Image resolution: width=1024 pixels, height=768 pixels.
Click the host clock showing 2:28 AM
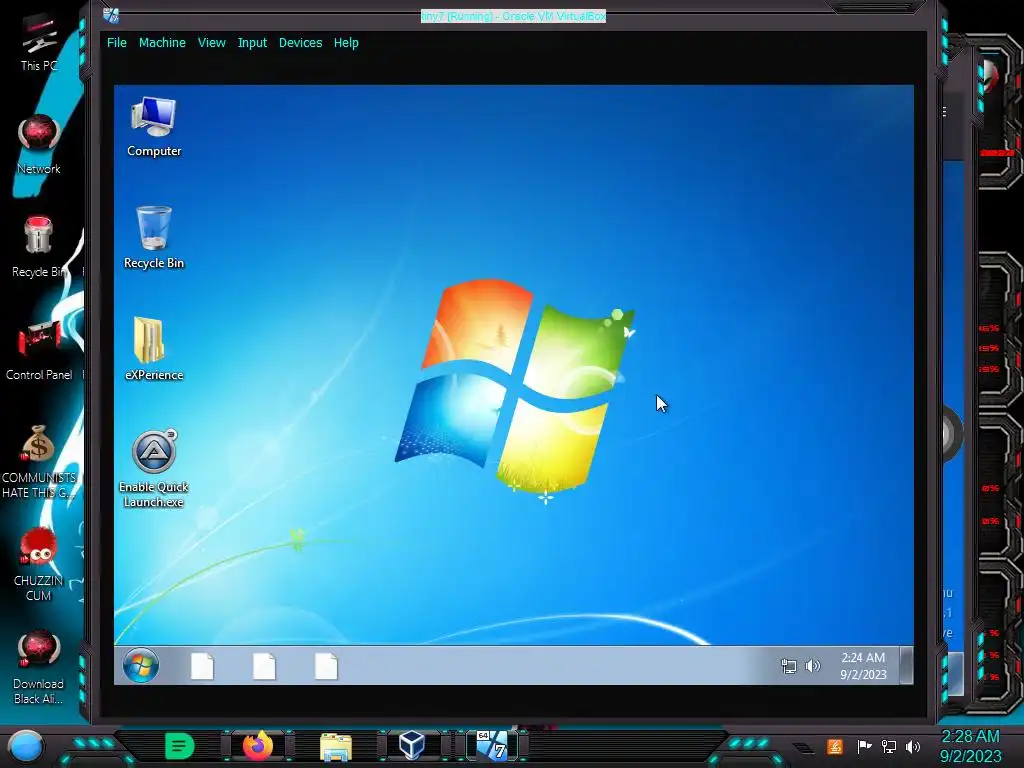[970, 746]
